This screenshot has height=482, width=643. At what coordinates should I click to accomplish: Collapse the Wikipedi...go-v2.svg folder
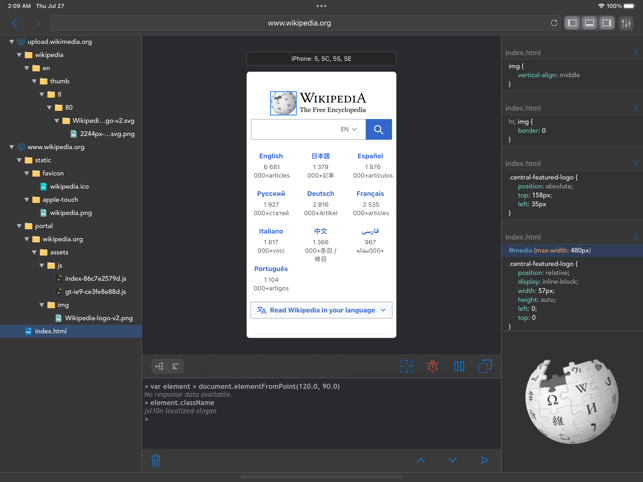point(57,121)
